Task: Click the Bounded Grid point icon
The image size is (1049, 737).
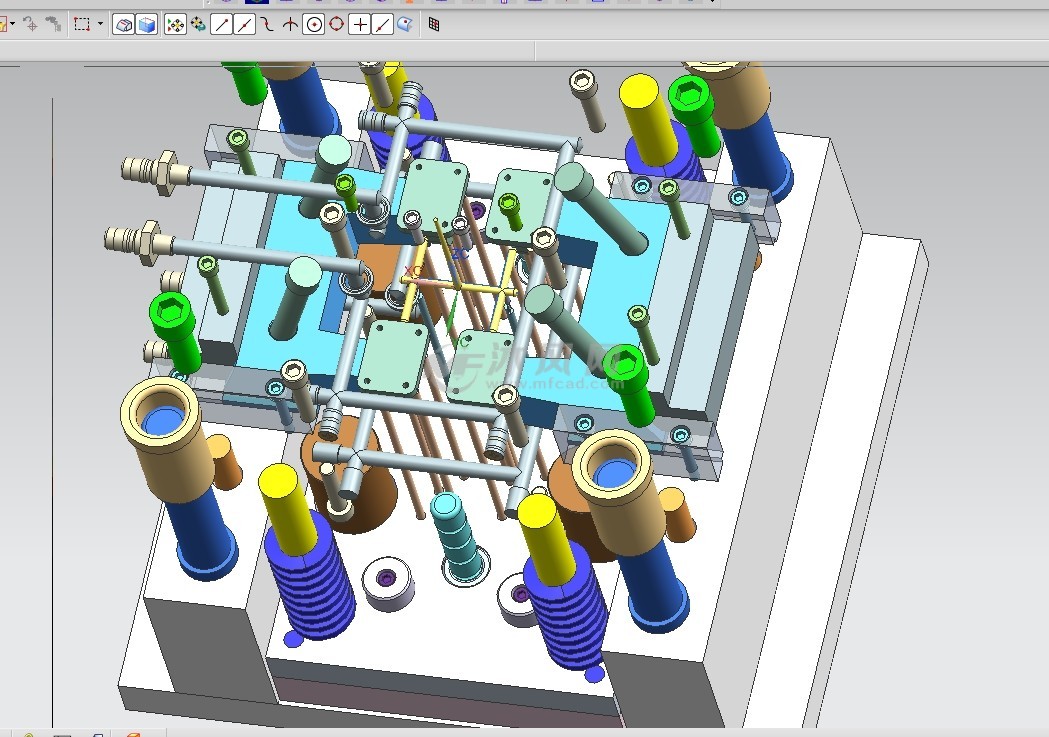Action: tap(434, 24)
